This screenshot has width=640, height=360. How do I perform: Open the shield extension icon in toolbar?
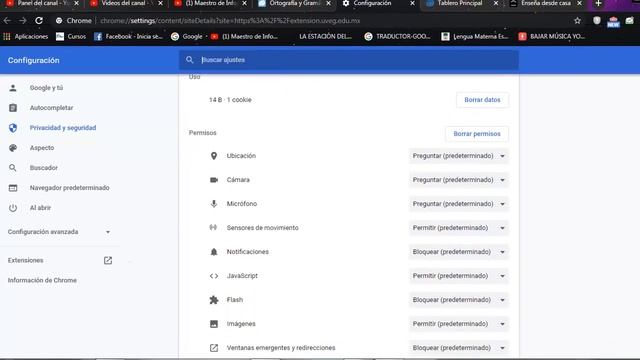[597, 20]
